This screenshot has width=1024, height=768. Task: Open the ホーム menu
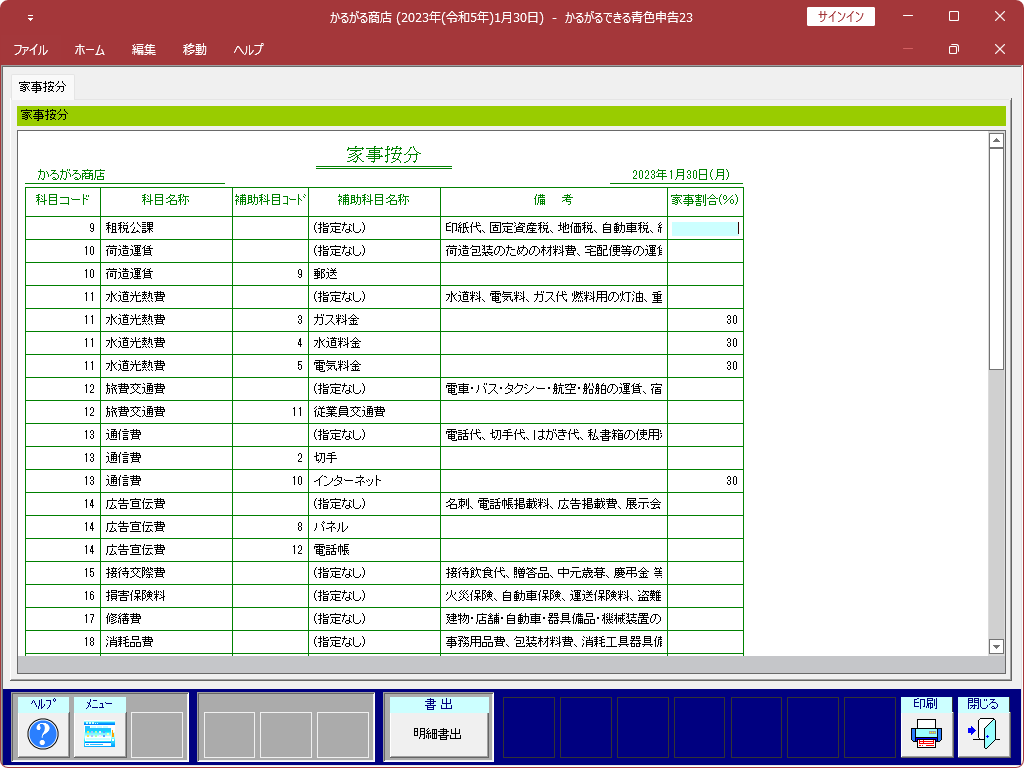pyautogui.click(x=89, y=50)
